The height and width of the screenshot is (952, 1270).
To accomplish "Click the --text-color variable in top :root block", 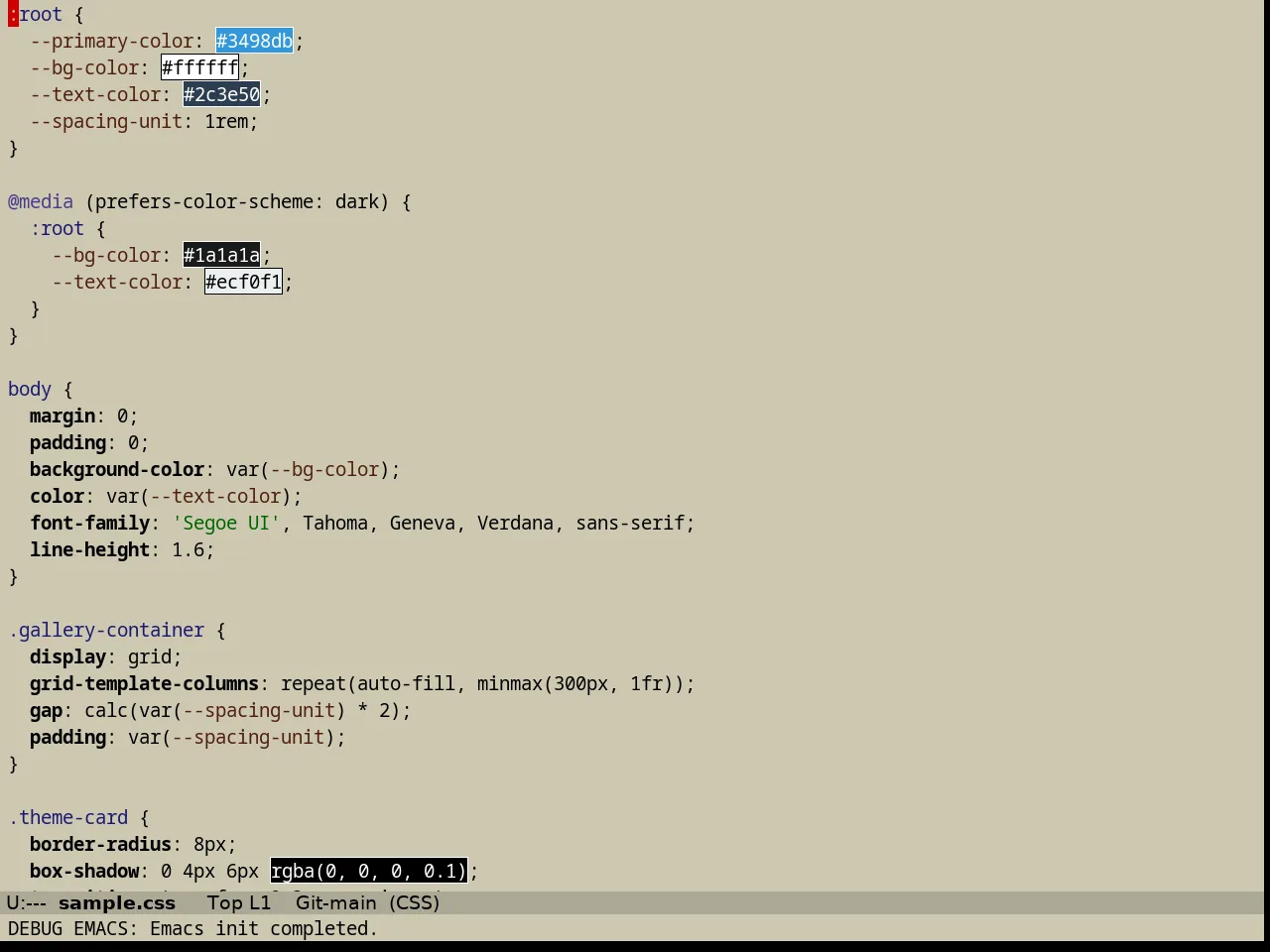I will 95,94.
